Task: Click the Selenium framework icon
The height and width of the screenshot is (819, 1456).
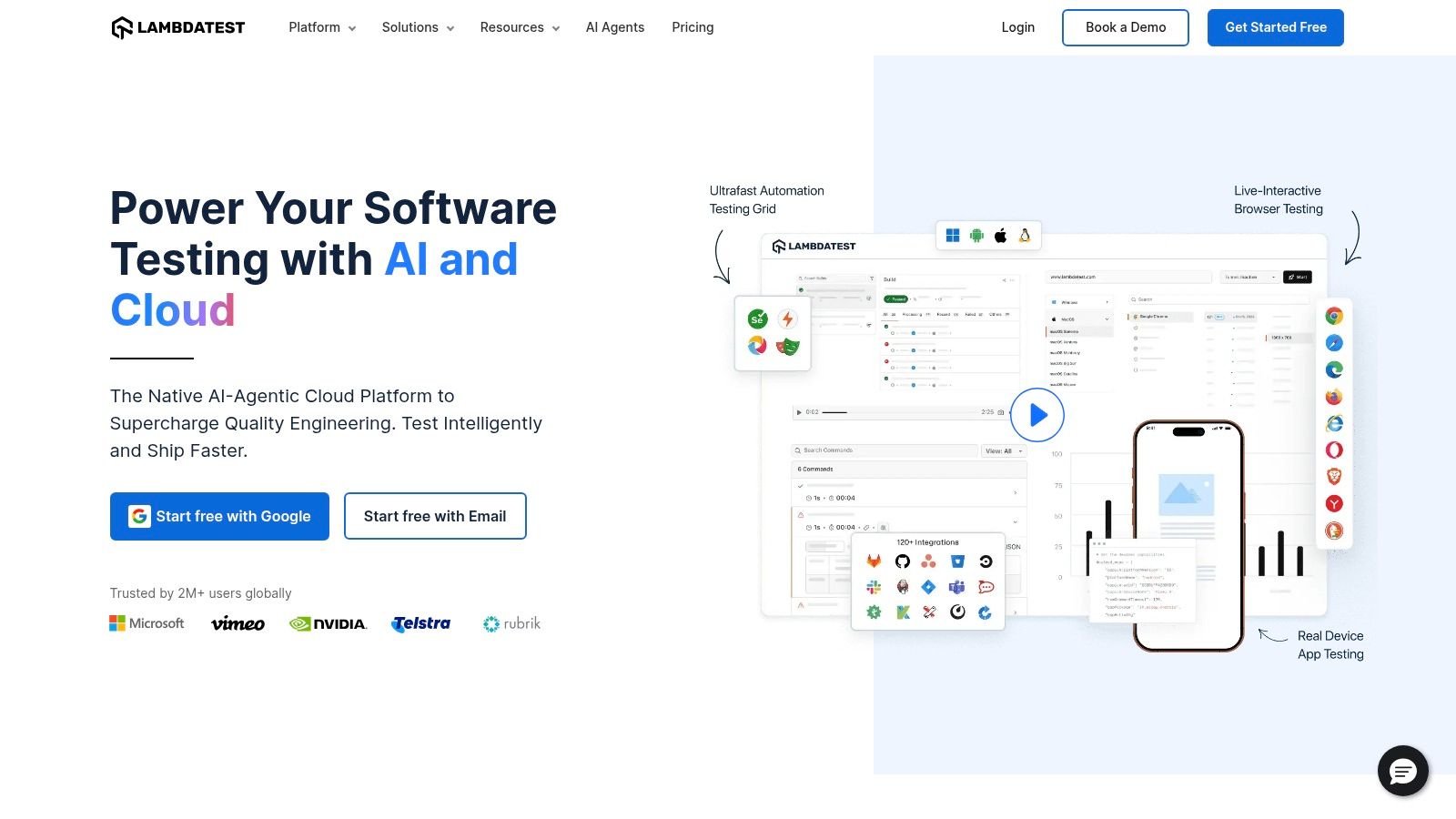Action: 757,319
